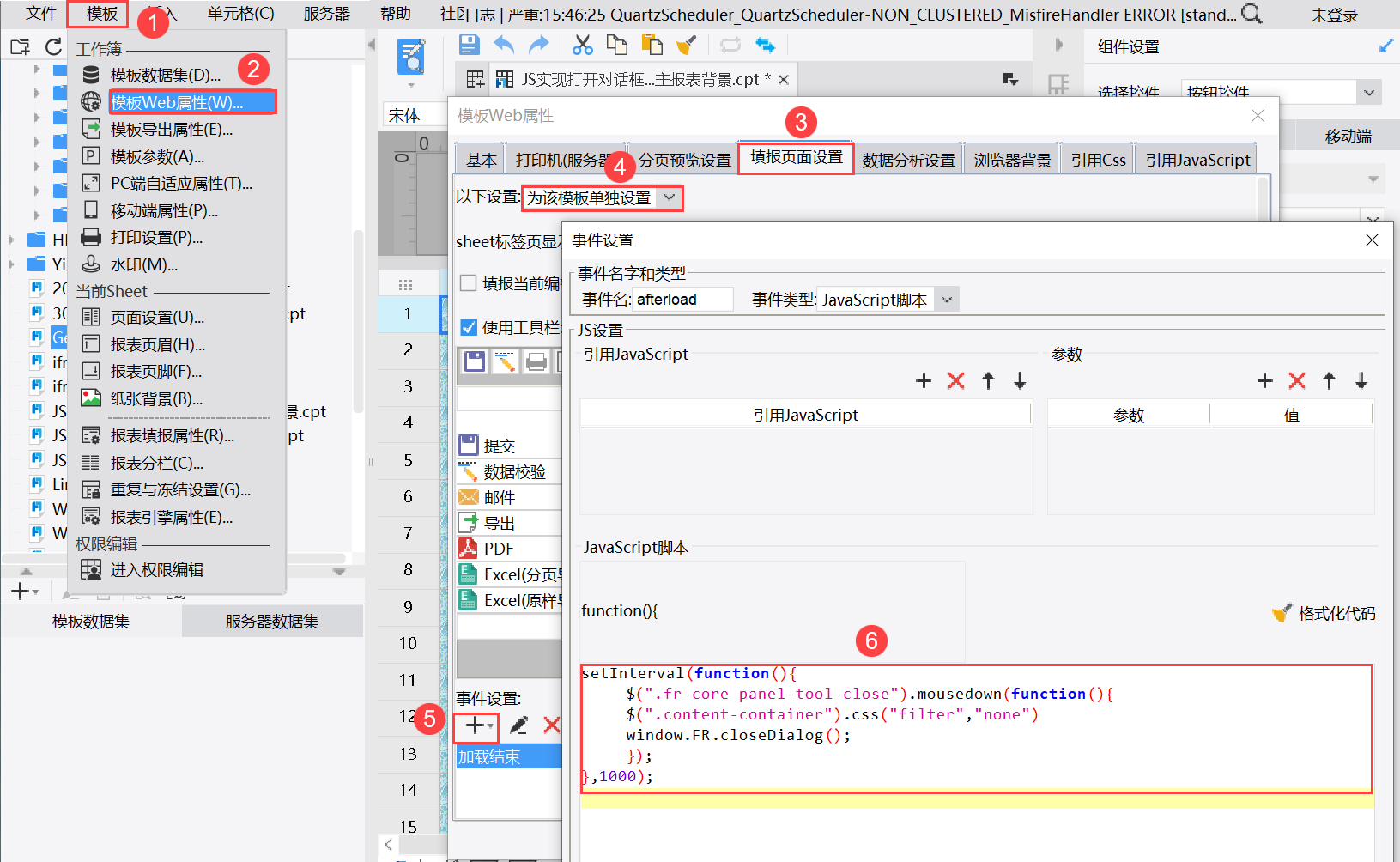Expand the Yi folder in file tree
This screenshot has height=862, width=1400.
pyautogui.click(x=11, y=264)
